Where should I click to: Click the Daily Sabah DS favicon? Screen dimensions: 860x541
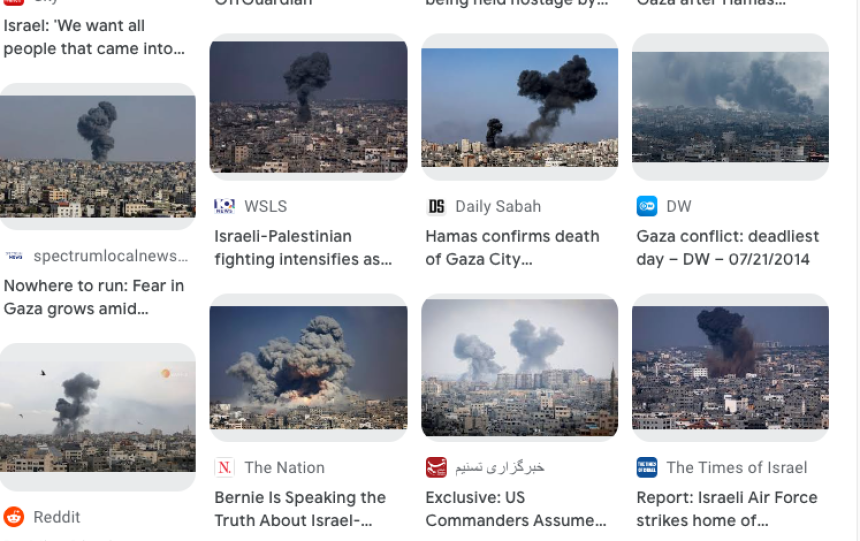(436, 206)
